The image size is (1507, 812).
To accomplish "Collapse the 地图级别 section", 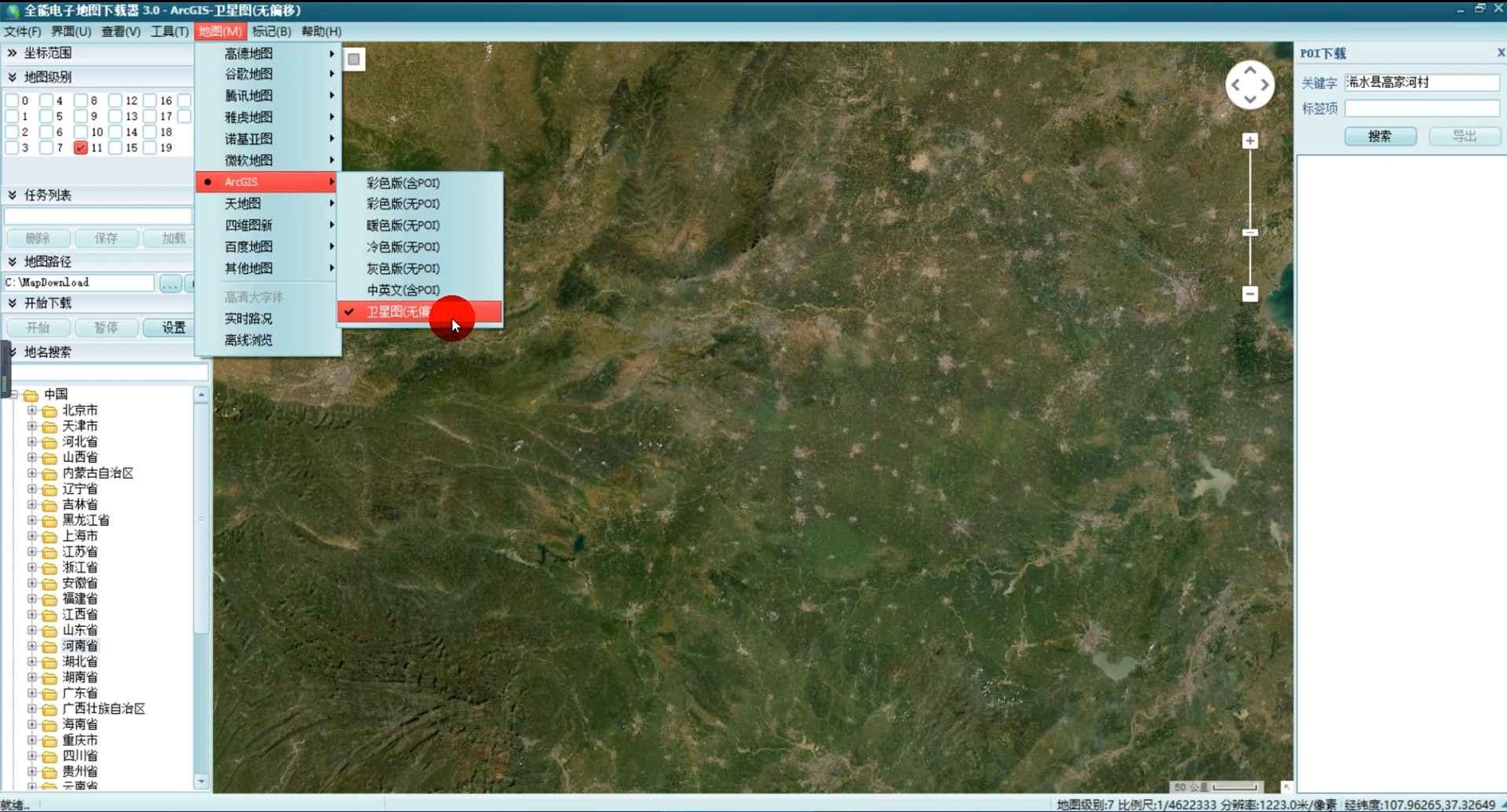I will [x=12, y=76].
